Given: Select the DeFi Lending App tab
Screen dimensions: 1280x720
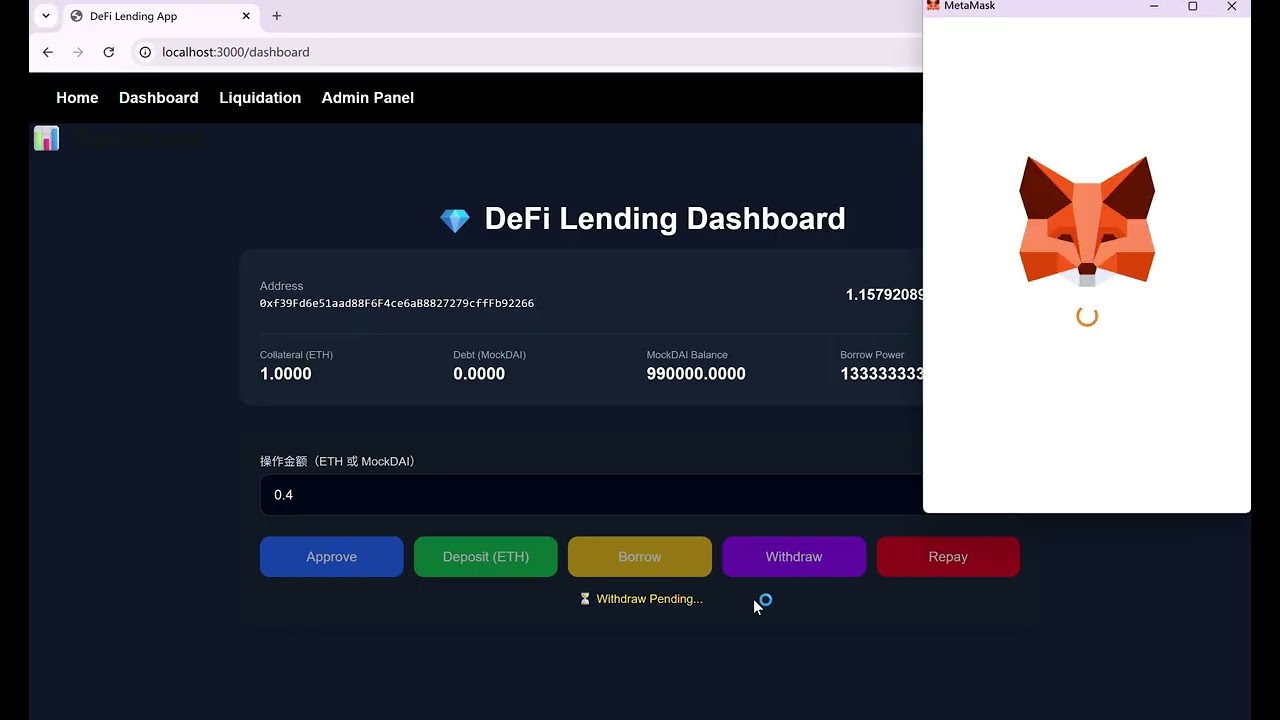Looking at the screenshot, I should (x=160, y=16).
